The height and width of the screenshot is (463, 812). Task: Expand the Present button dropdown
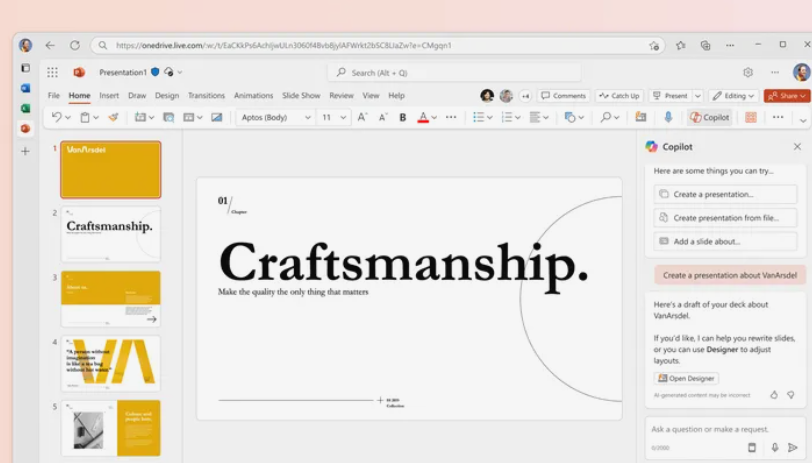[697, 96]
